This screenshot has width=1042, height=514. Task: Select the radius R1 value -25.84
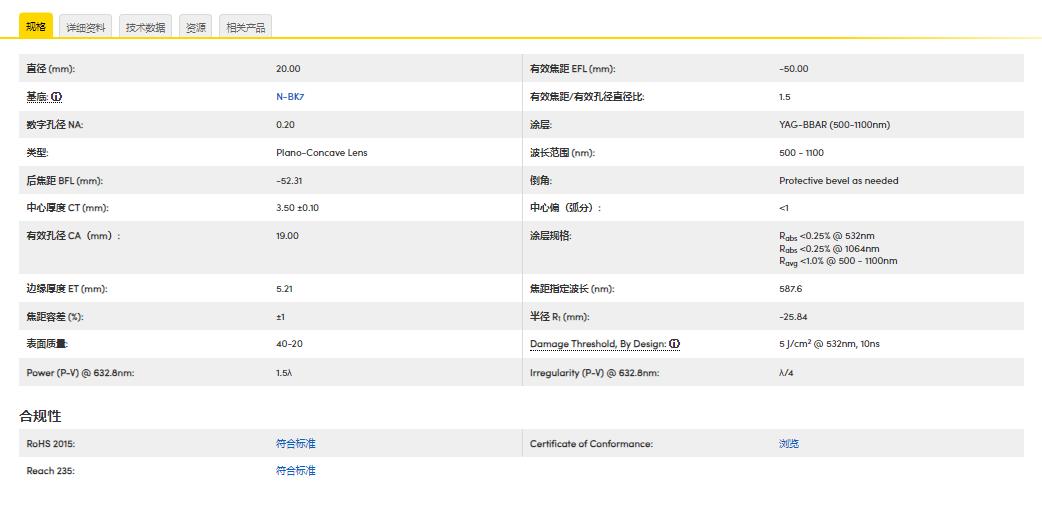(793, 317)
